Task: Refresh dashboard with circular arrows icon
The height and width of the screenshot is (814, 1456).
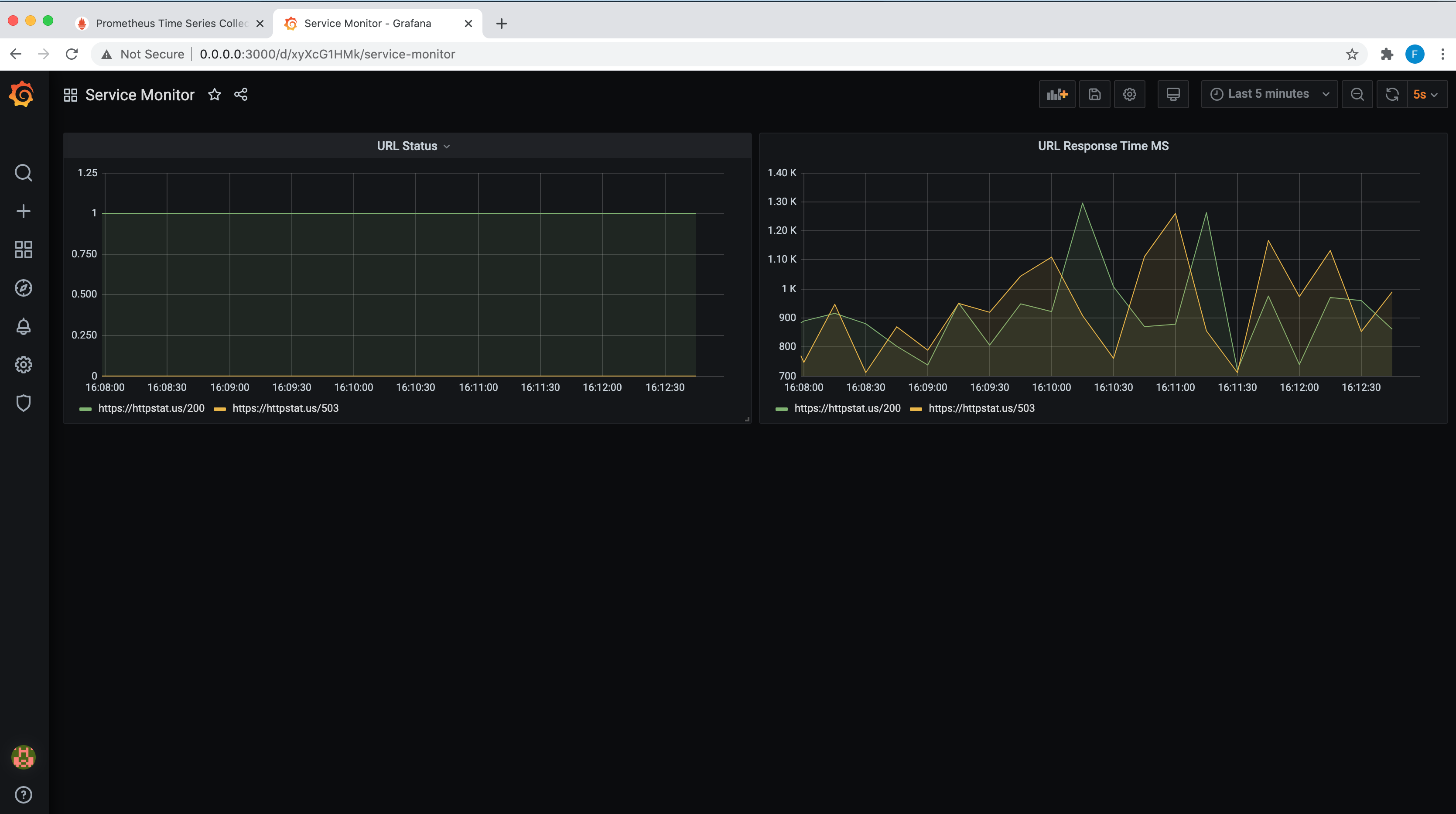Action: pos(1392,94)
